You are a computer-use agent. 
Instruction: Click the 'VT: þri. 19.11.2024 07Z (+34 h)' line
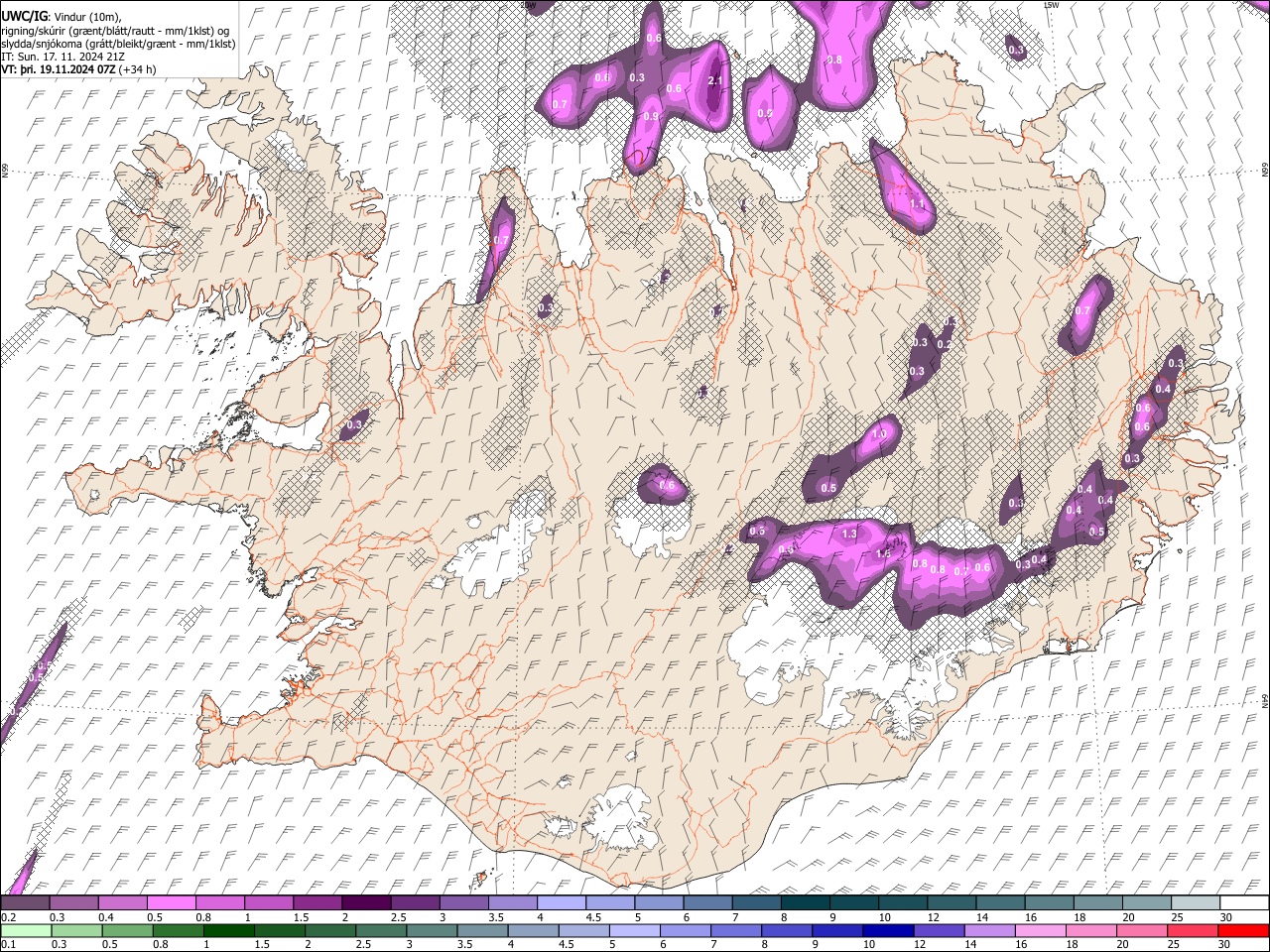tap(78, 69)
